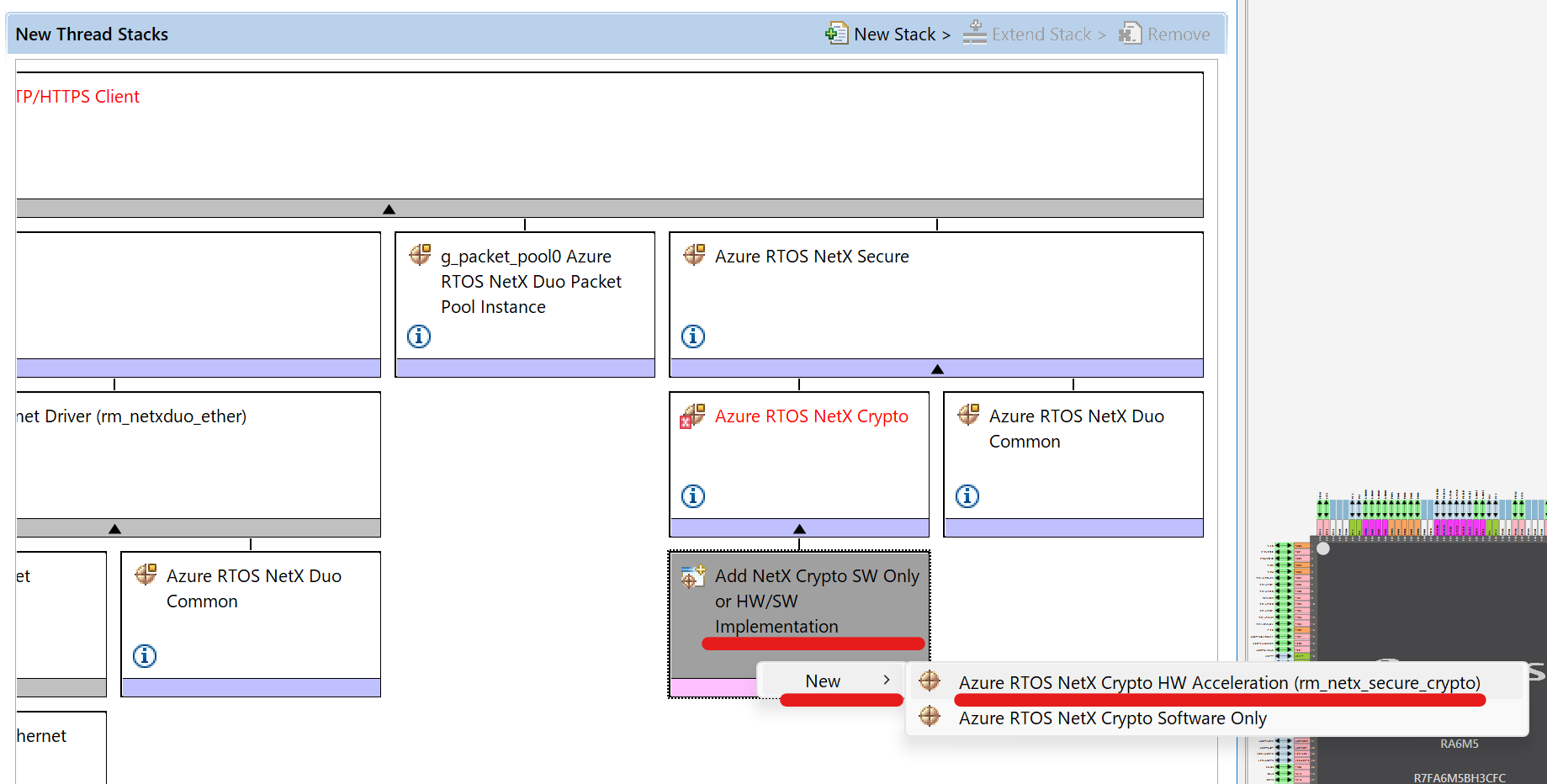Click the New Stack icon with green plus
This screenshot has width=1547, height=784.
point(836,34)
